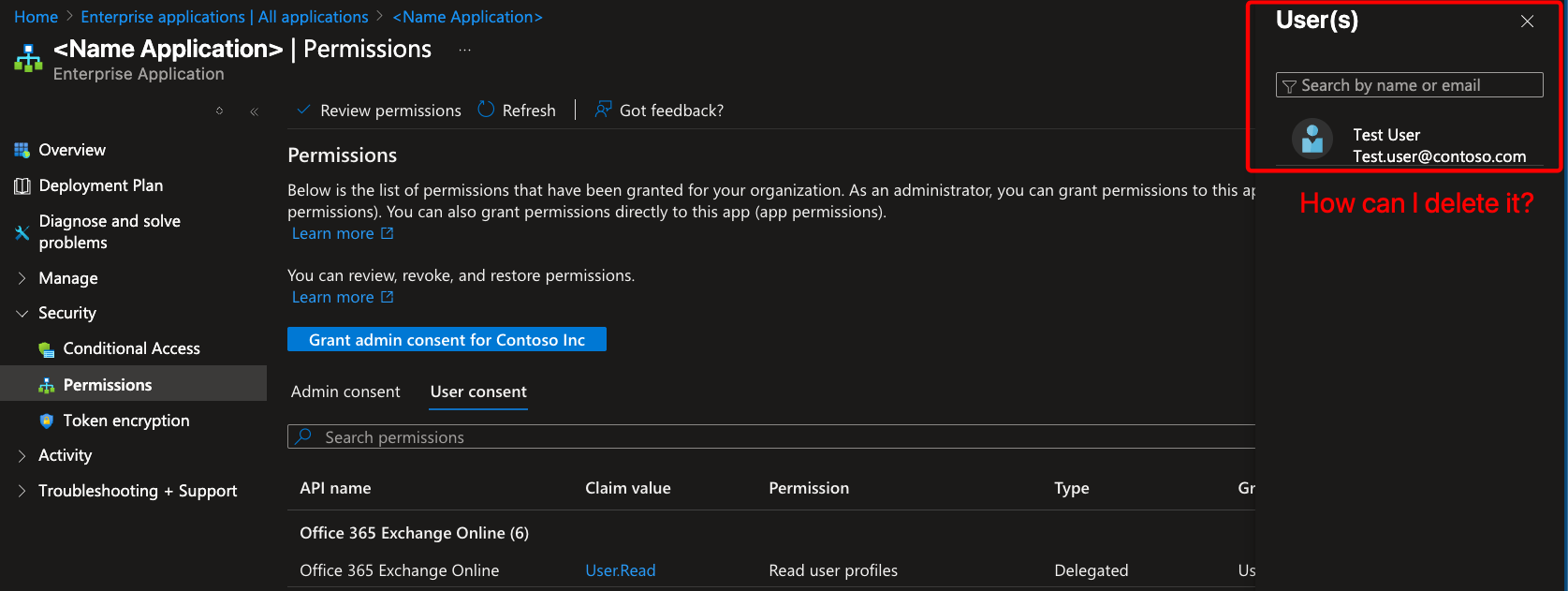Click the Test User avatar icon
Image resolution: width=1568 pixels, height=591 pixels.
1312,140
